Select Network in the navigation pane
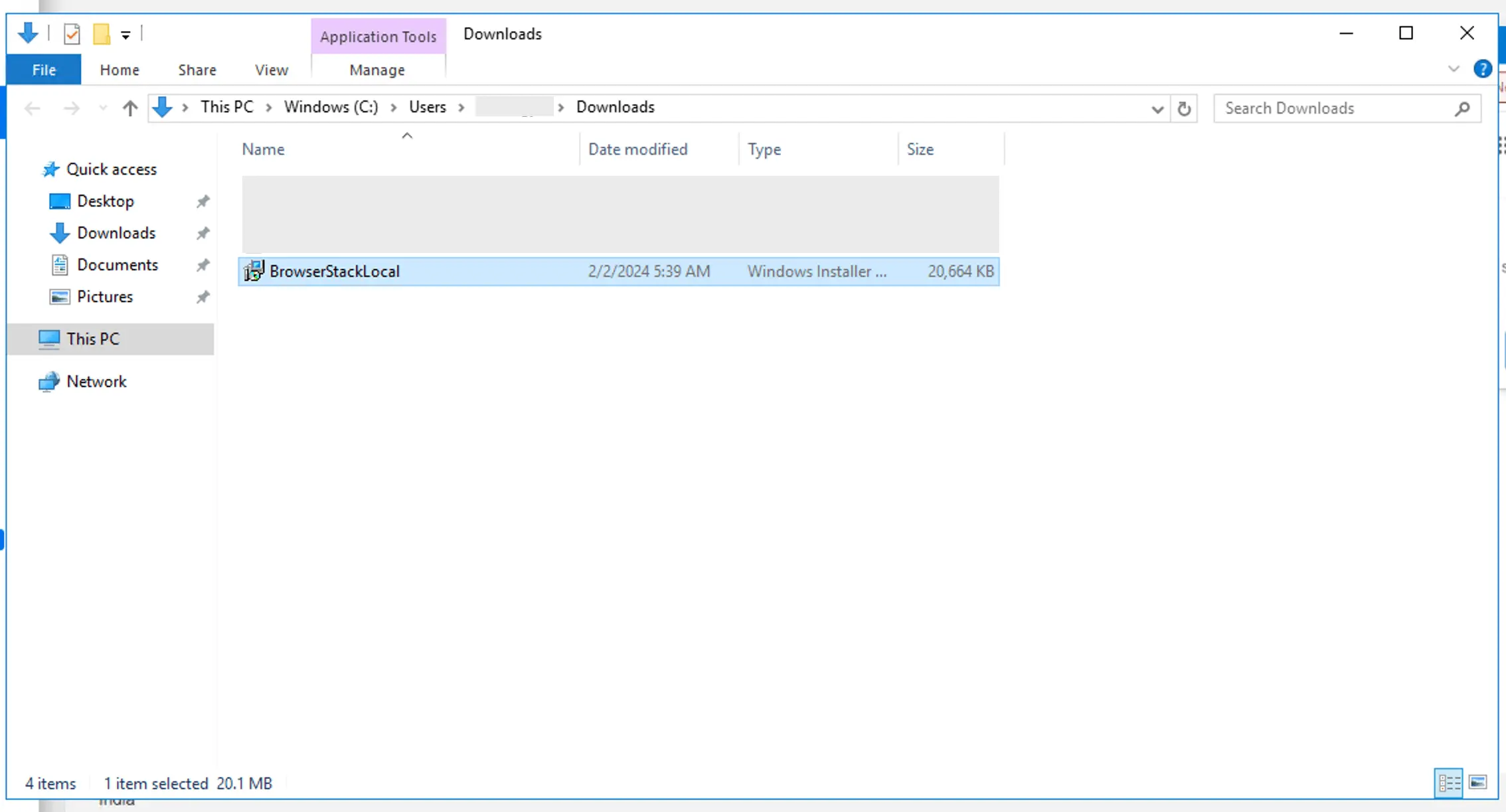 96,382
